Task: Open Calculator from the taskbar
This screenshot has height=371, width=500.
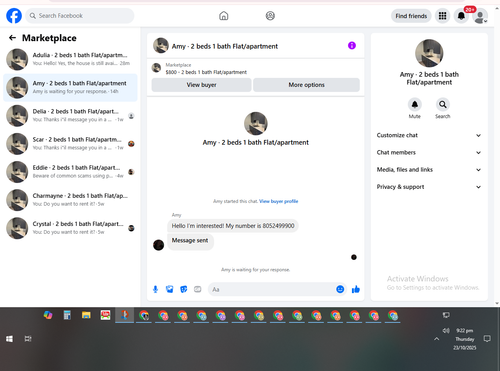Action: [x=67, y=315]
